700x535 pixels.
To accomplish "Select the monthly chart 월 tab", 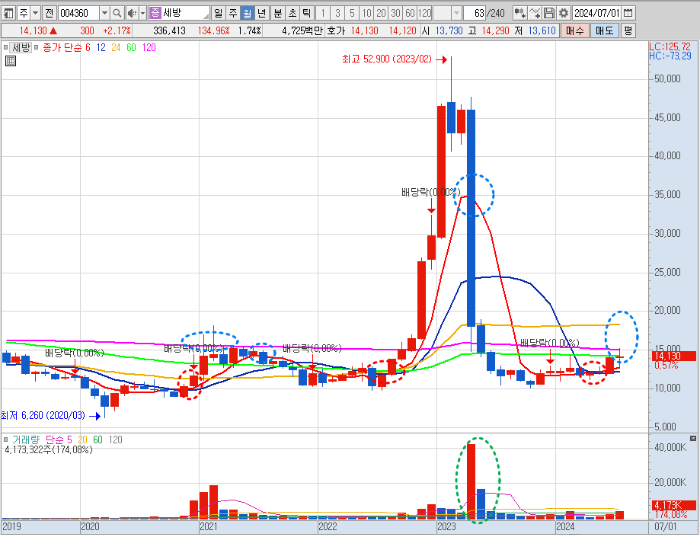I will (x=247, y=13).
